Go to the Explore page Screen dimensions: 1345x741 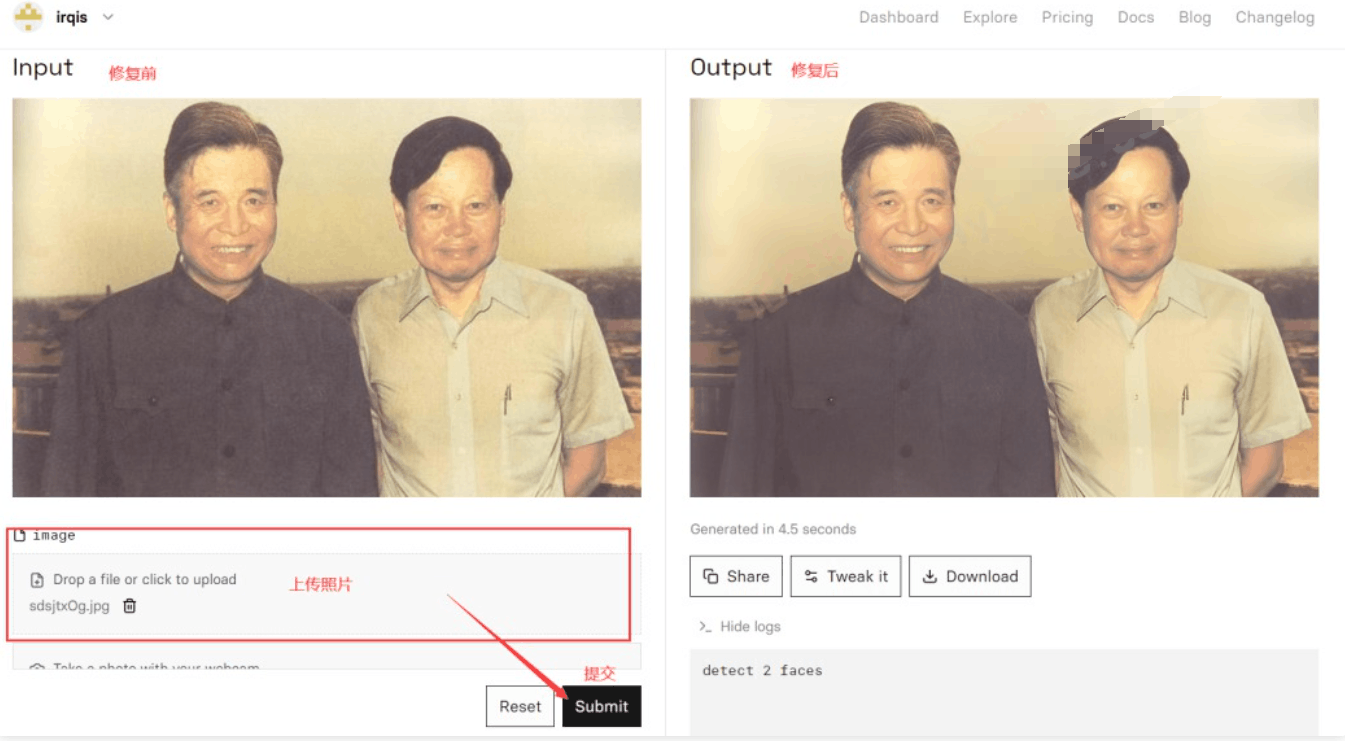click(990, 17)
